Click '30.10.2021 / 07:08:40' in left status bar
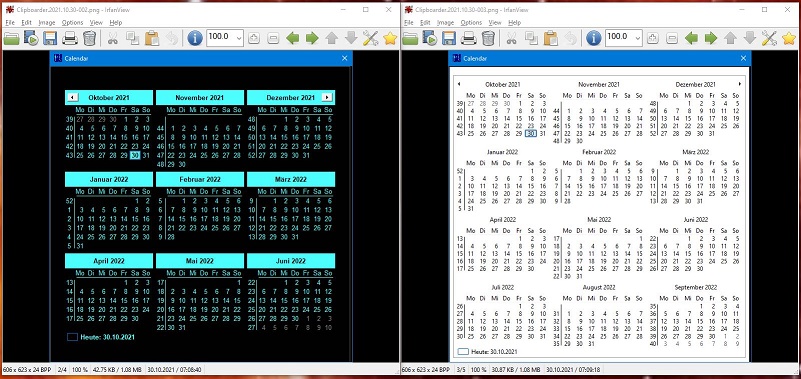Image resolution: width=801 pixels, height=379 pixels. click(174, 369)
